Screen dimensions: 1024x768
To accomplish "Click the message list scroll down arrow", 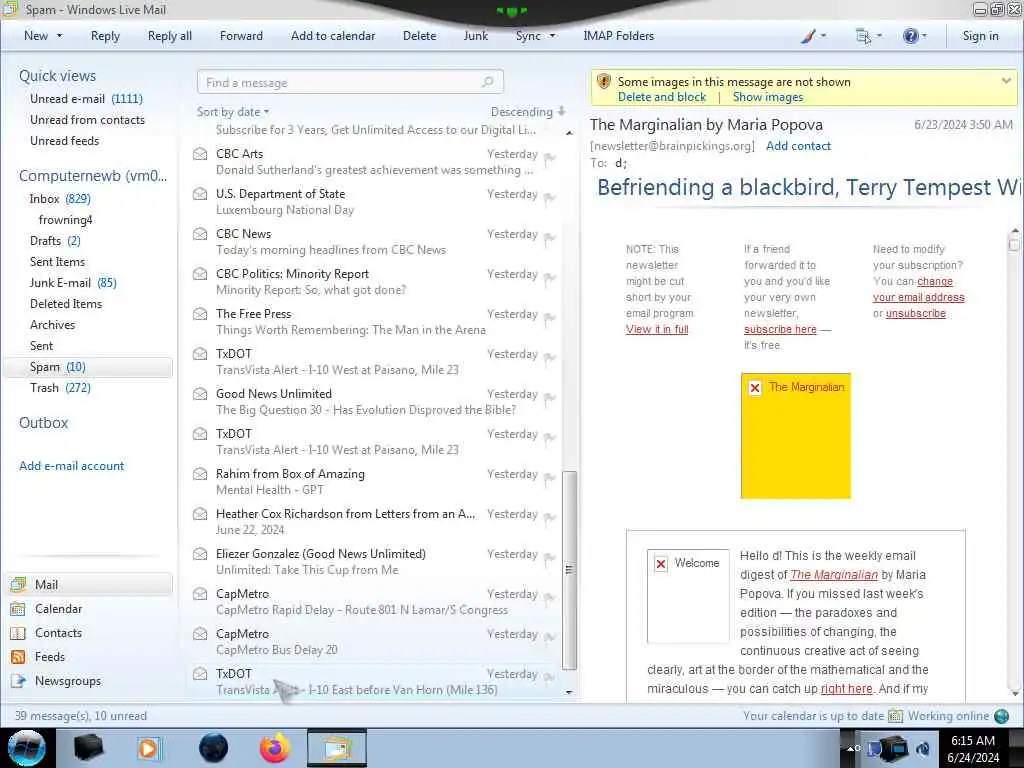I will click(569, 692).
